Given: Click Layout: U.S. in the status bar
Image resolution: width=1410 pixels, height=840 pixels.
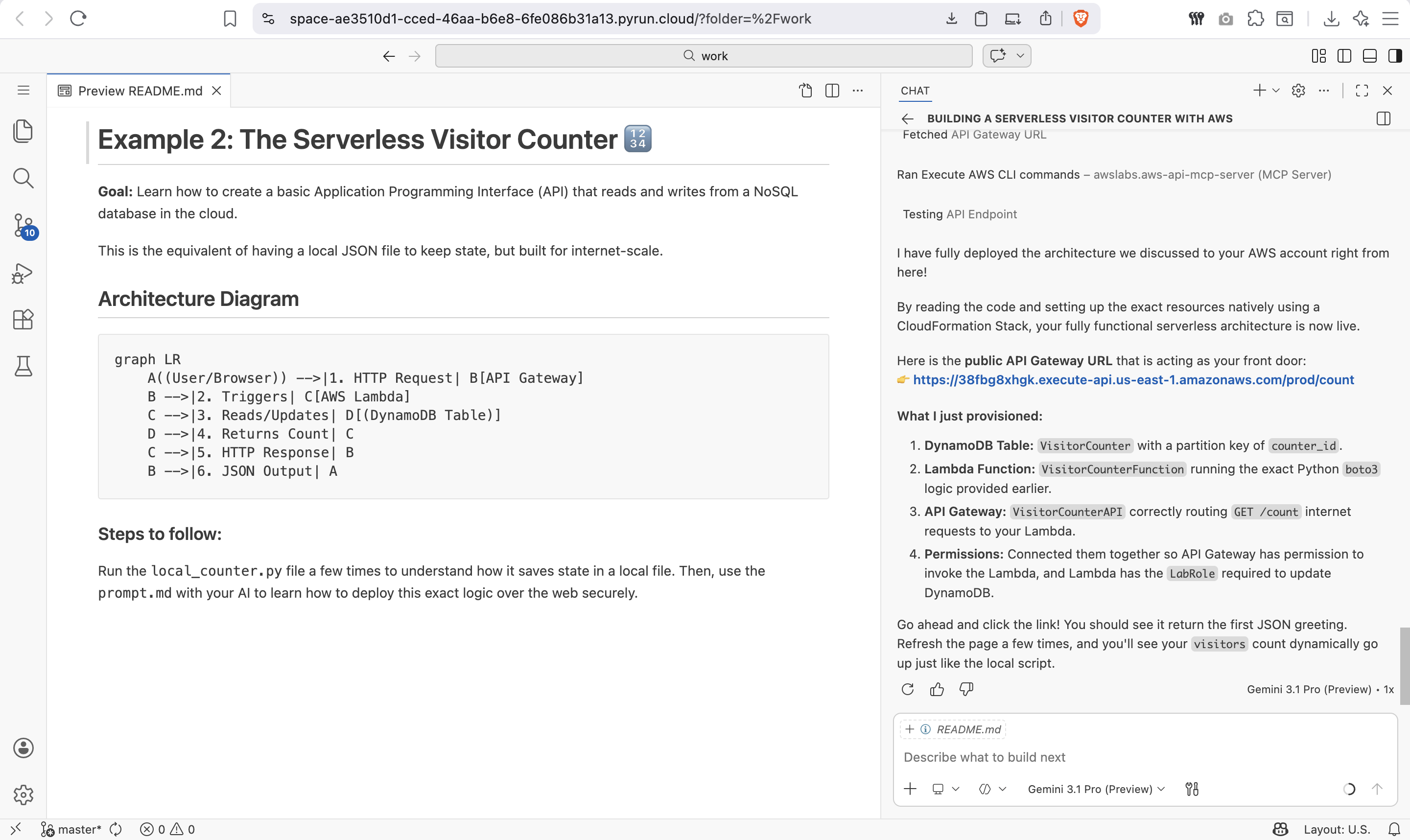Looking at the screenshot, I should tap(1337, 829).
